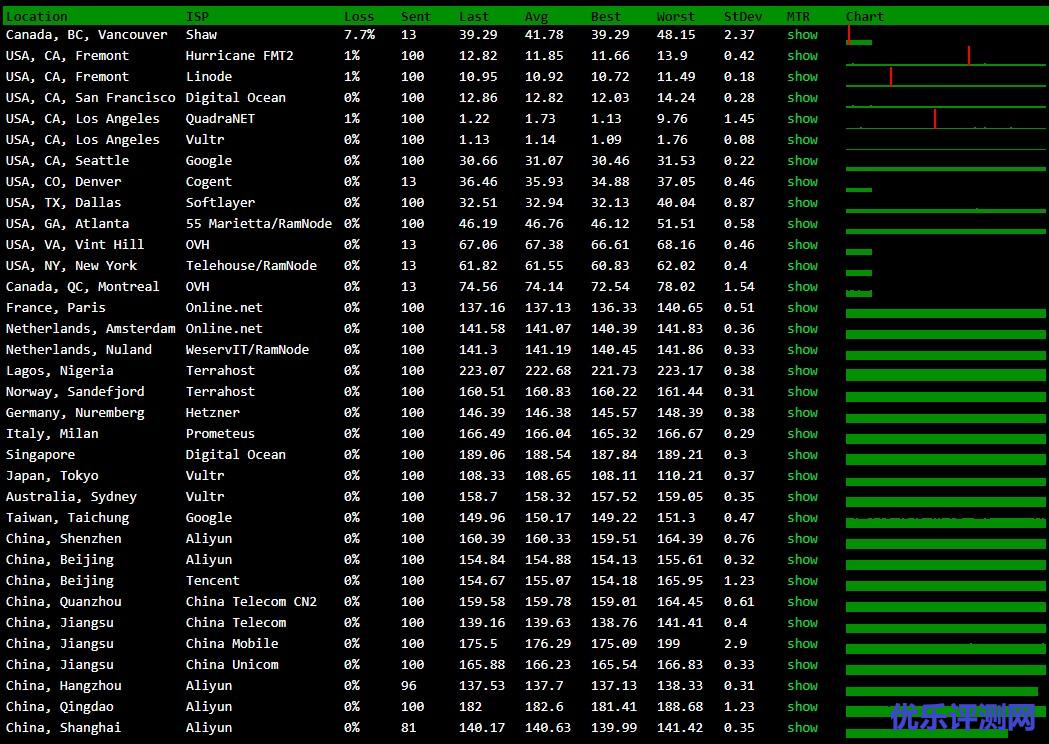This screenshot has width=1049, height=744.
Task: Open 'show' link for Jiangsu China Unicom
Action: click(x=802, y=664)
